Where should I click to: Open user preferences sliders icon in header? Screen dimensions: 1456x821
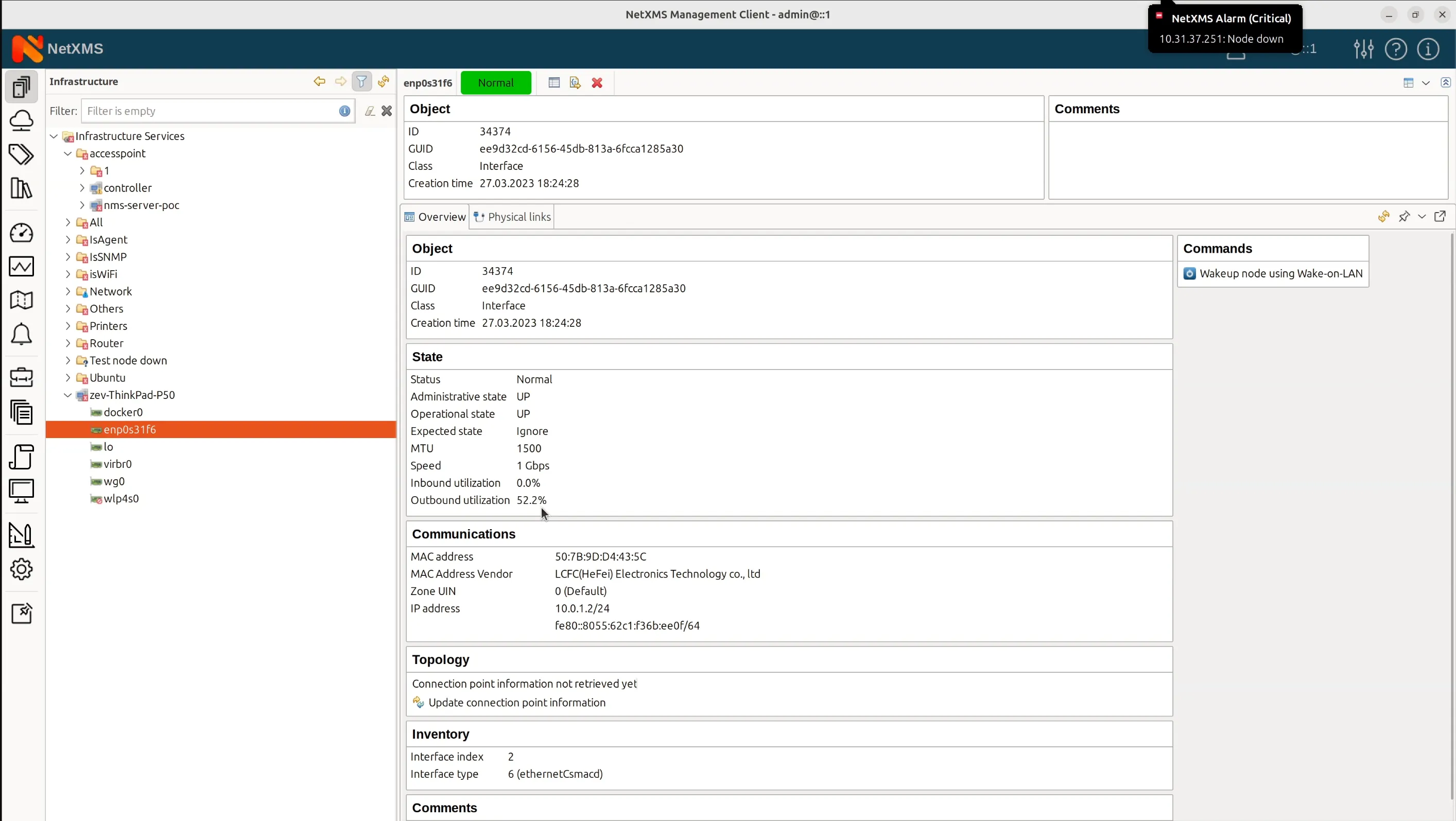click(x=1363, y=49)
